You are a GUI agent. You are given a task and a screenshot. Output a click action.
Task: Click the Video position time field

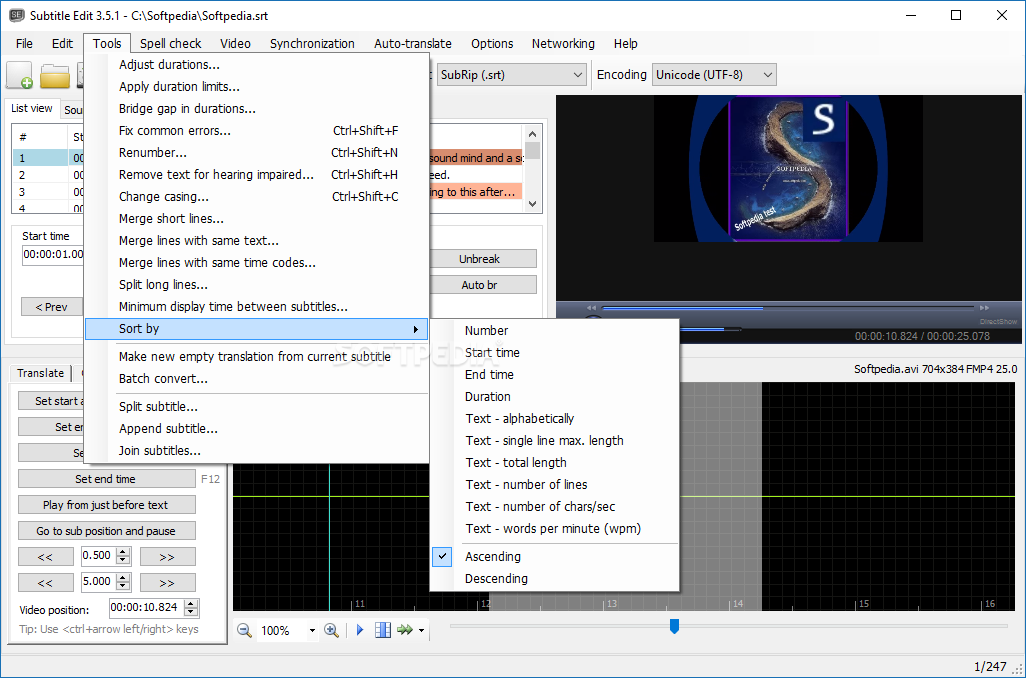click(x=147, y=608)
